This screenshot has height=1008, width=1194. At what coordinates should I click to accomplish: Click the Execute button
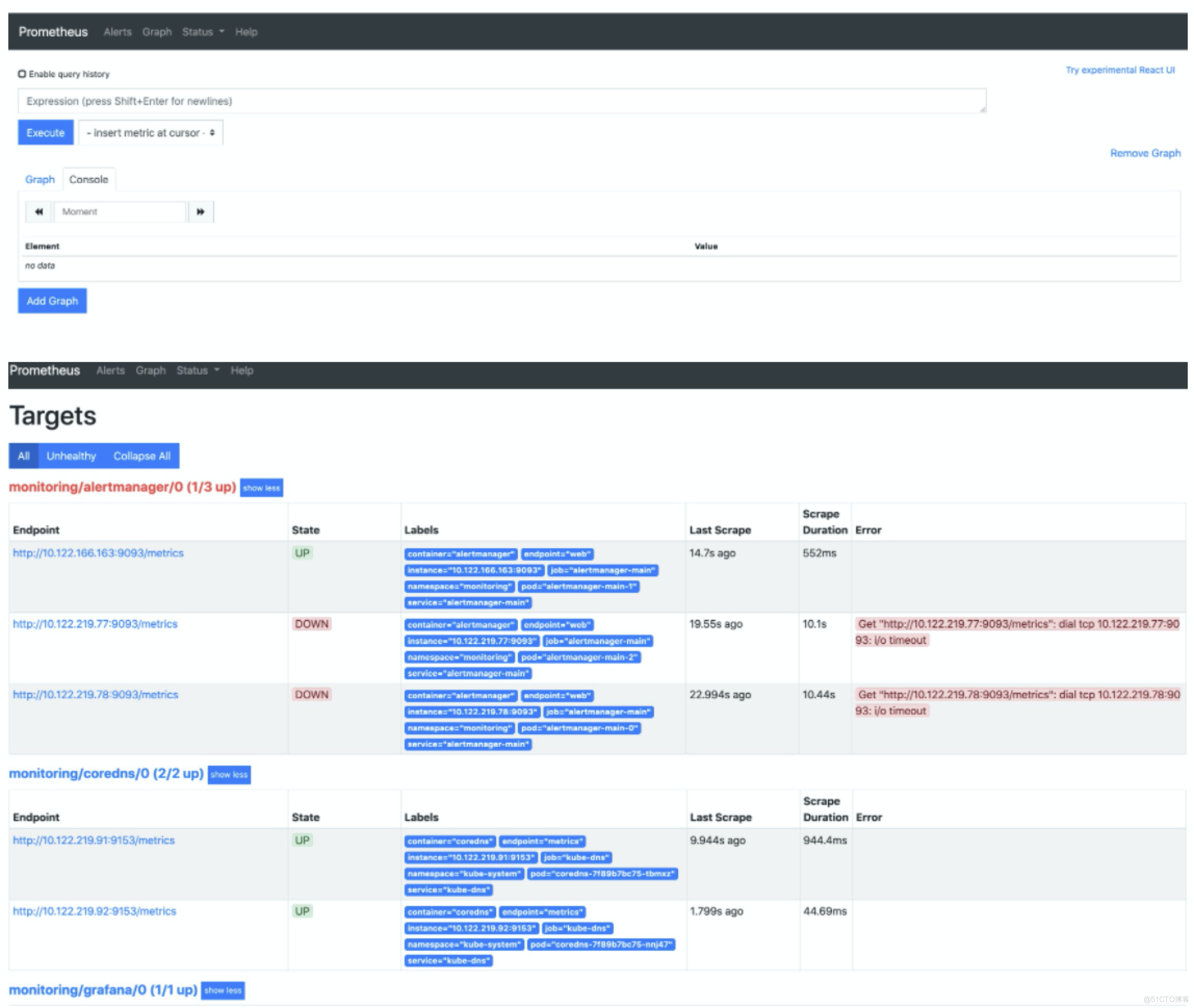46,133
